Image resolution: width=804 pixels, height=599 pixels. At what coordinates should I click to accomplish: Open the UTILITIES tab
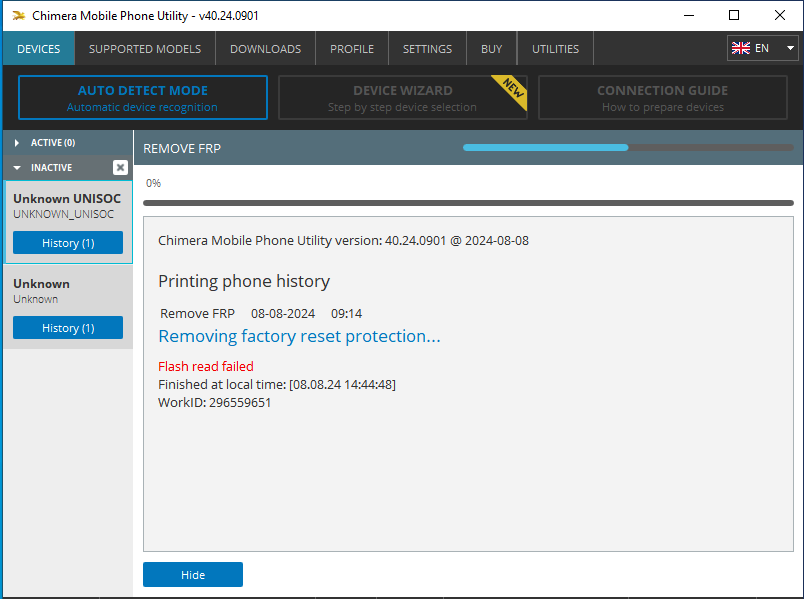tap(555, 49)
